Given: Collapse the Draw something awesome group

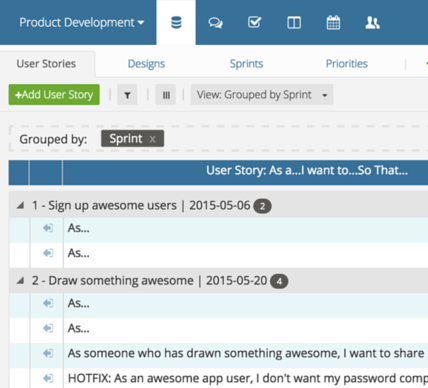Looking at the screenshot, I should click(x=20, y=280).
